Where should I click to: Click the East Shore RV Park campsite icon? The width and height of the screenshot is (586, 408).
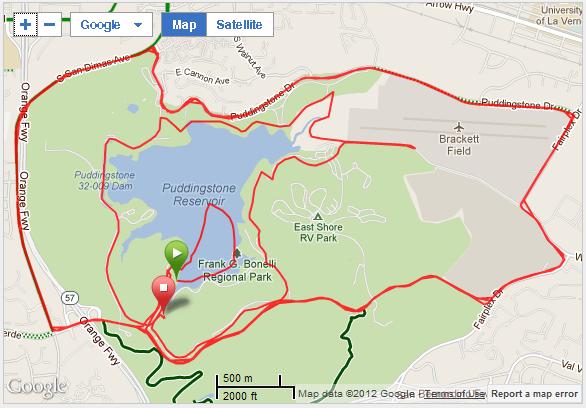click(318, 216)
